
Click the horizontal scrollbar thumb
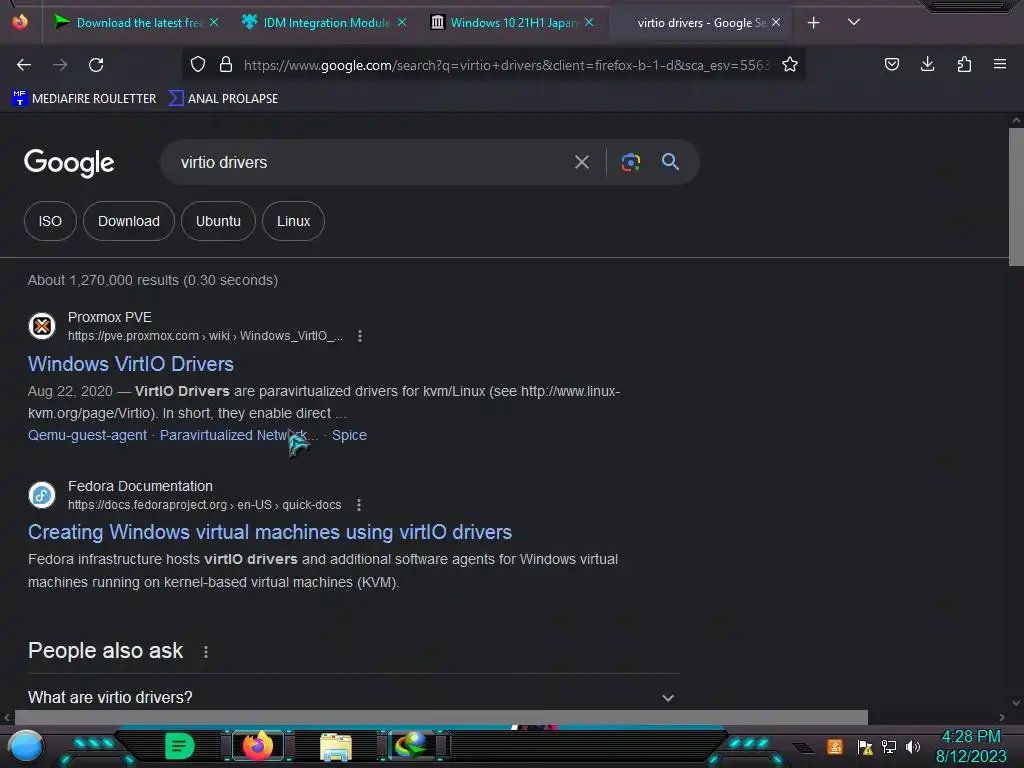click(441, 717)
